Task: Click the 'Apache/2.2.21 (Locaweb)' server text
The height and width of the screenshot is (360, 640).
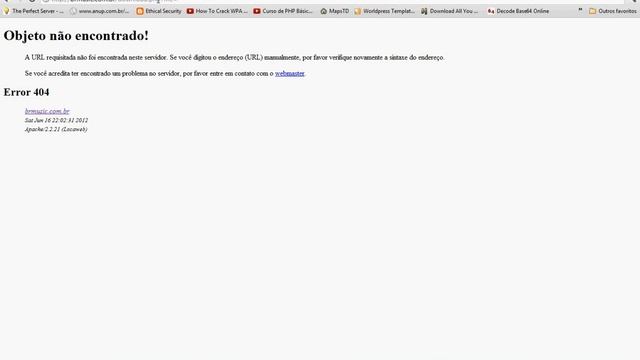Action: point(56,129)
